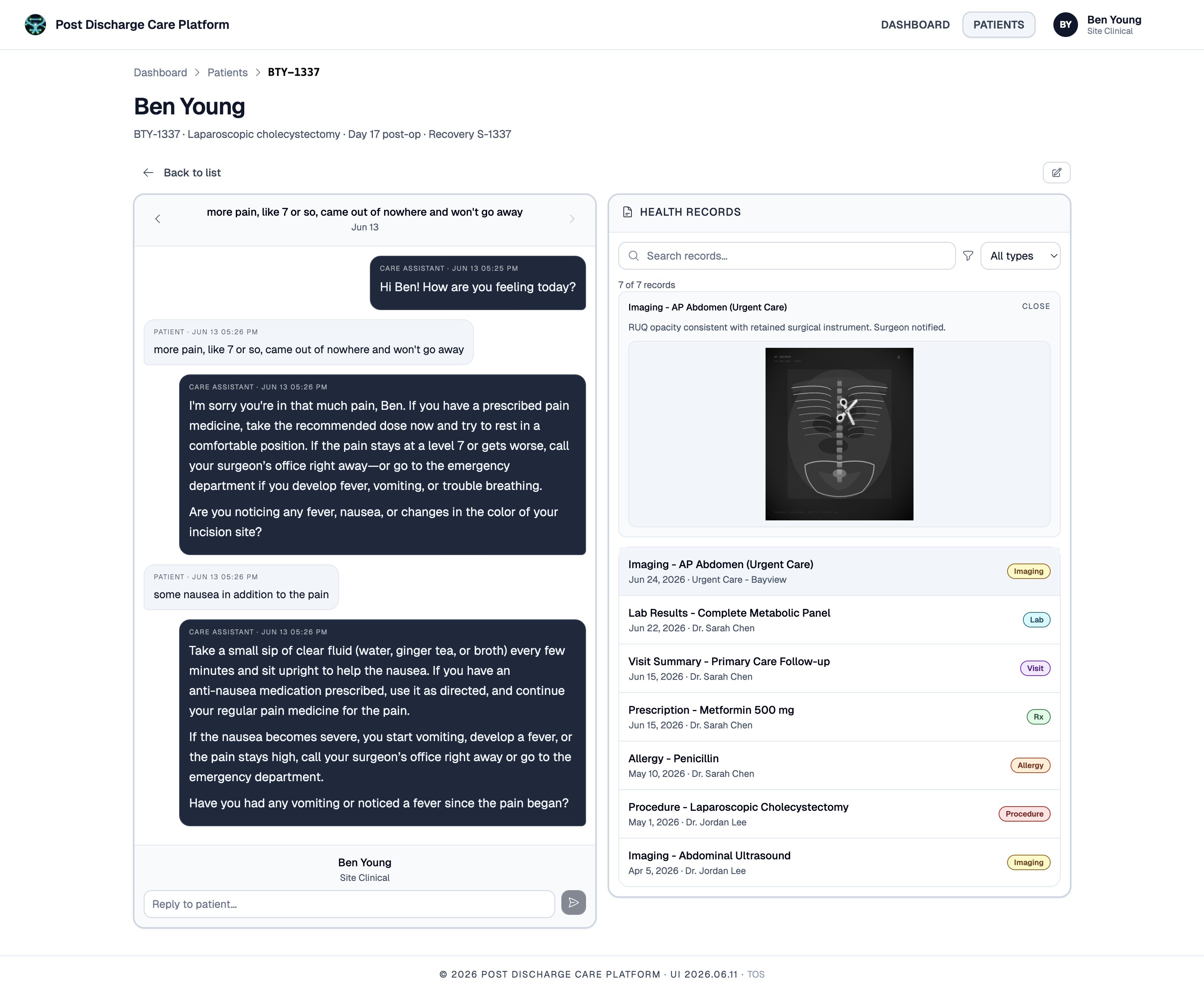Click the Post Discharge Care Platform title text
The height and width of the screenshot is (993, 1204).
[x=142, y=25]
